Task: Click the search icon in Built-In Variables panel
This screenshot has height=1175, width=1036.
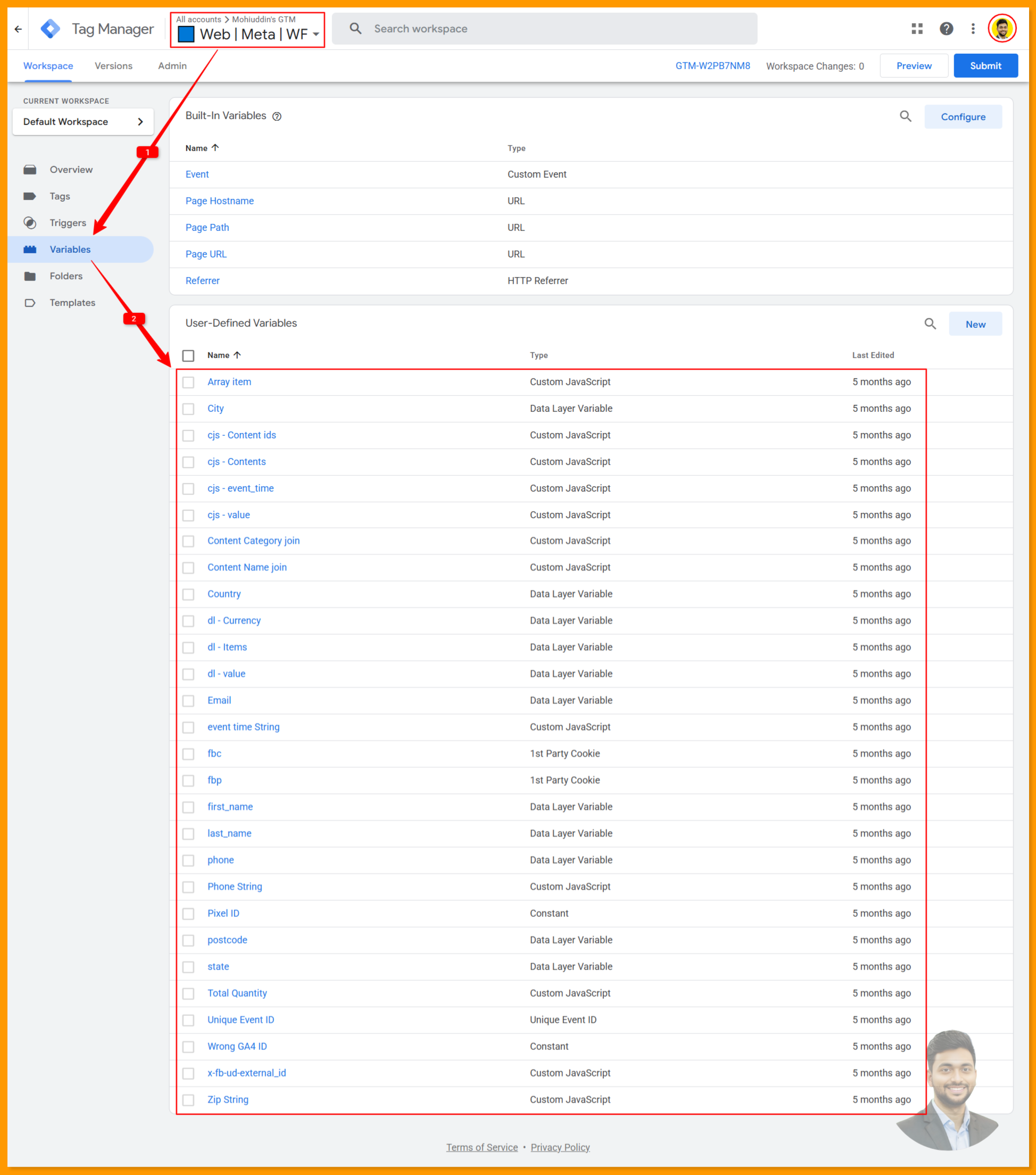Action: (x=906, y=116)
